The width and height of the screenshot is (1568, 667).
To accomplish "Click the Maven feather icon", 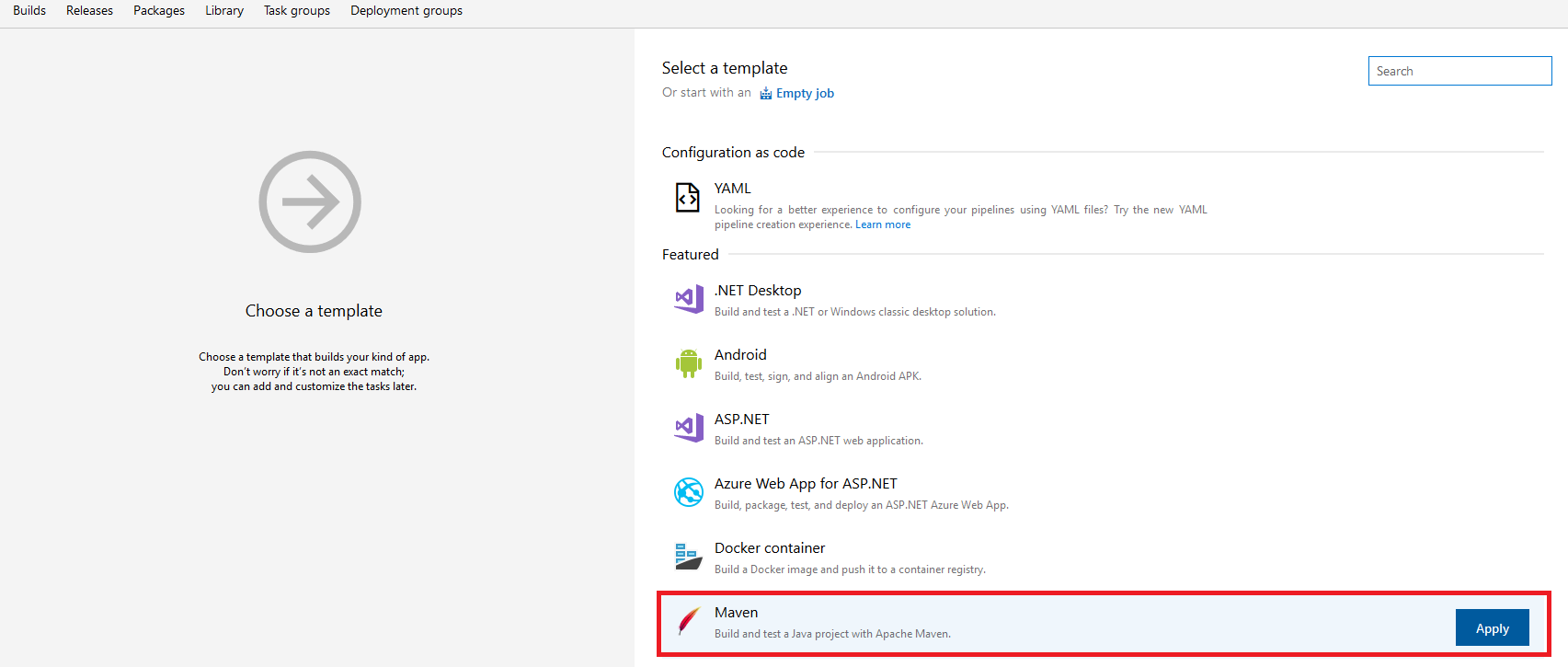I will point(689,621).
